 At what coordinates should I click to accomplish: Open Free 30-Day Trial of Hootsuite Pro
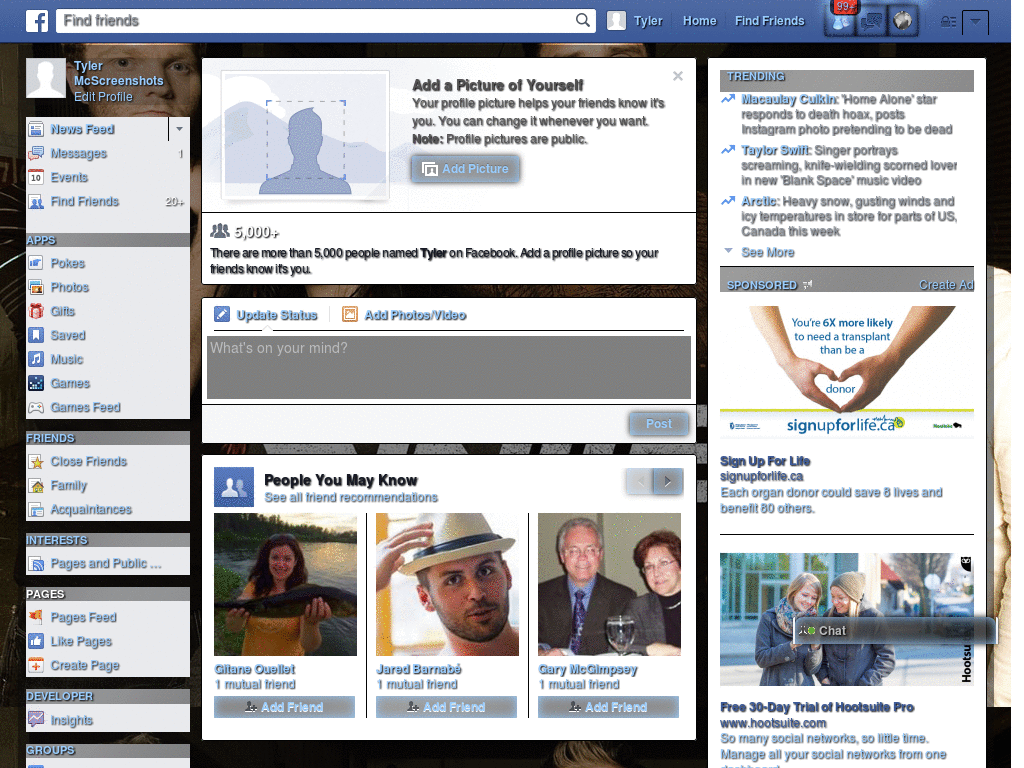[x=816, y=707]
